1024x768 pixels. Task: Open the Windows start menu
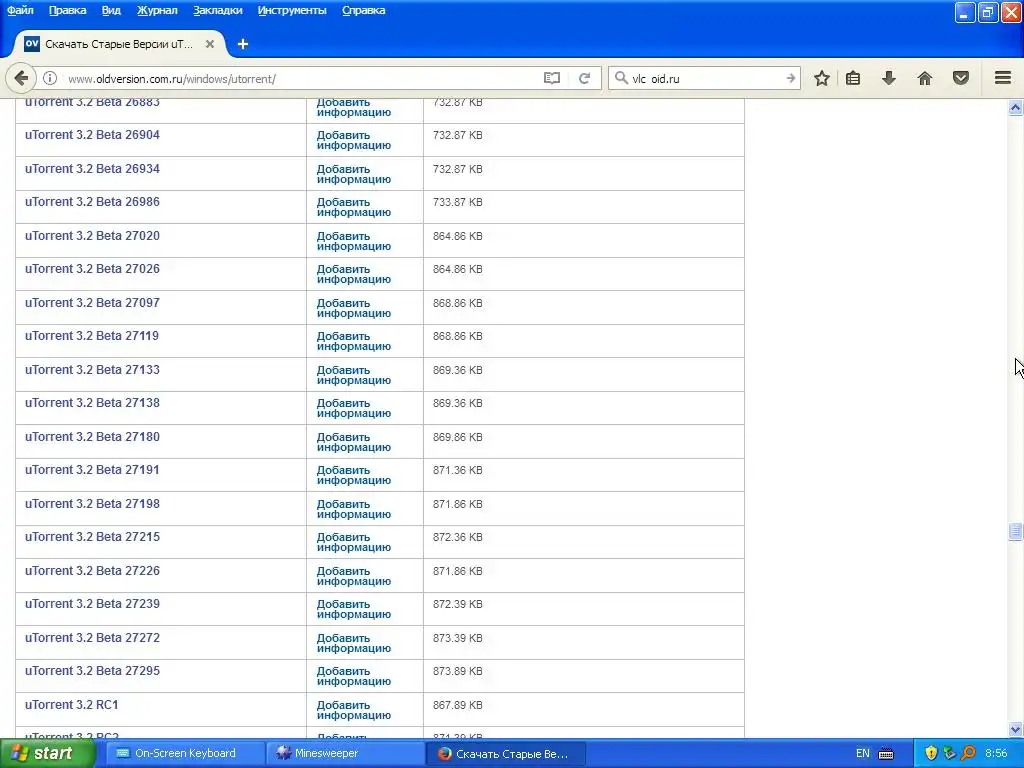[48, 754]
